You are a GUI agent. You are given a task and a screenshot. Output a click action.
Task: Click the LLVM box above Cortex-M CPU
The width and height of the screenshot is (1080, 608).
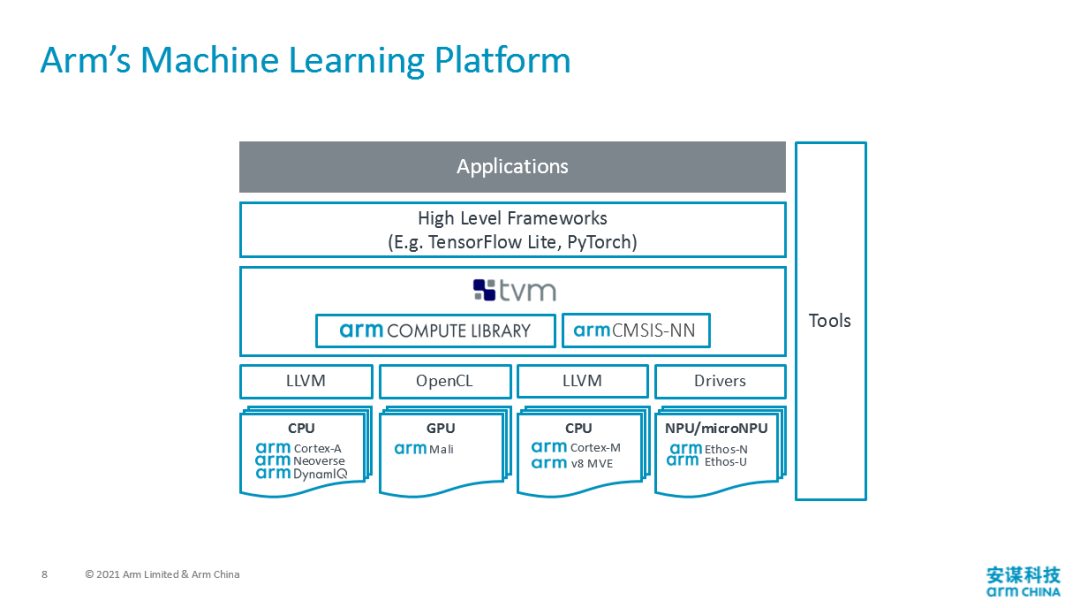click(582, 381)
